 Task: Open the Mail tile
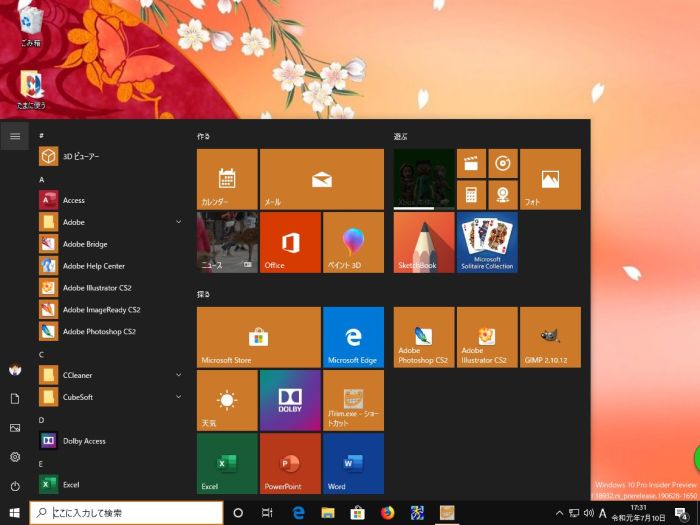(x=321, y=179)
